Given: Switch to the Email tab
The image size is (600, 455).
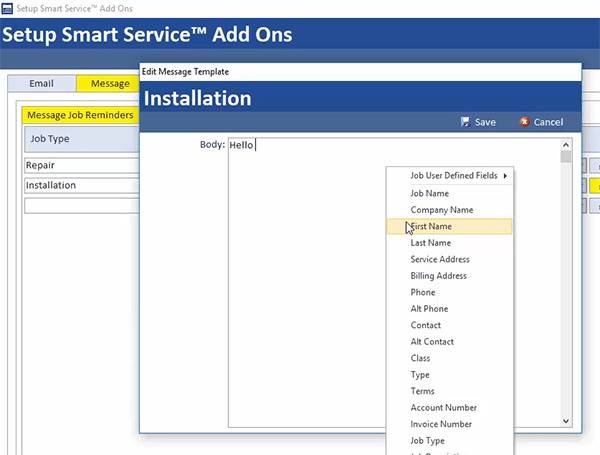Looking at the screenshot, I should (42, 83).
